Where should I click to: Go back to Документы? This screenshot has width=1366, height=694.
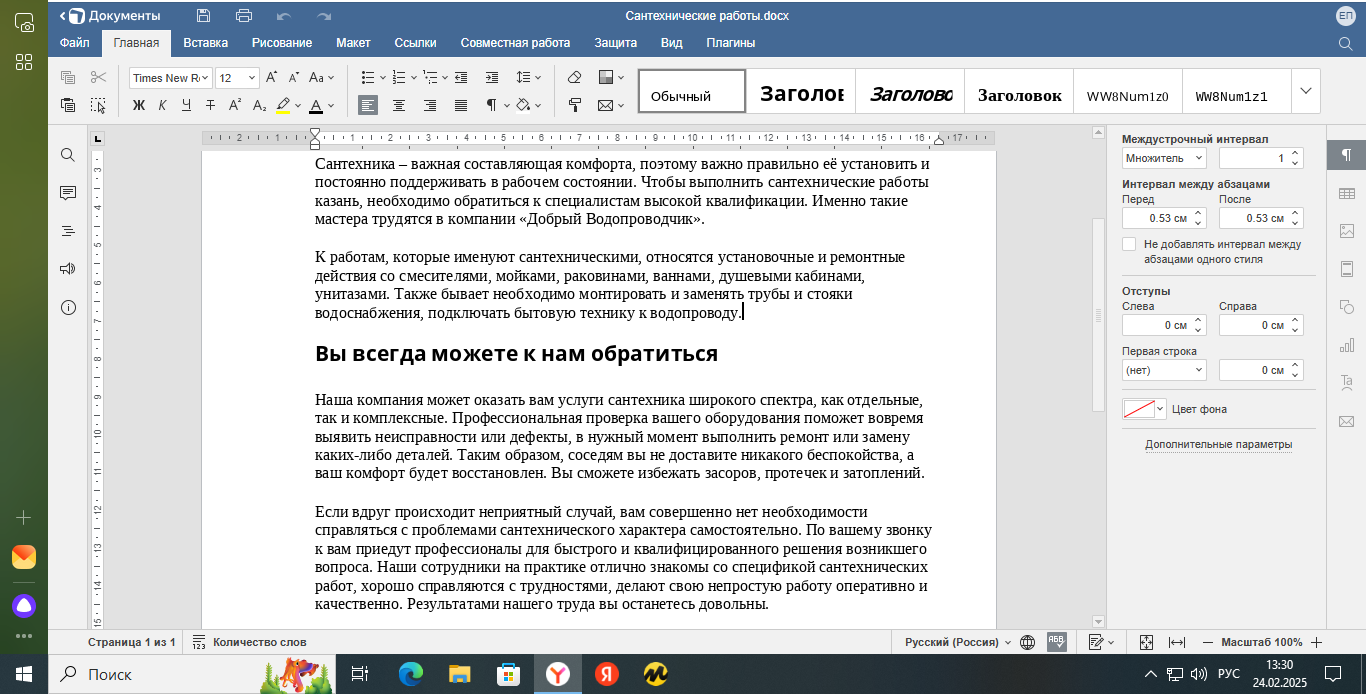(110, 15)
